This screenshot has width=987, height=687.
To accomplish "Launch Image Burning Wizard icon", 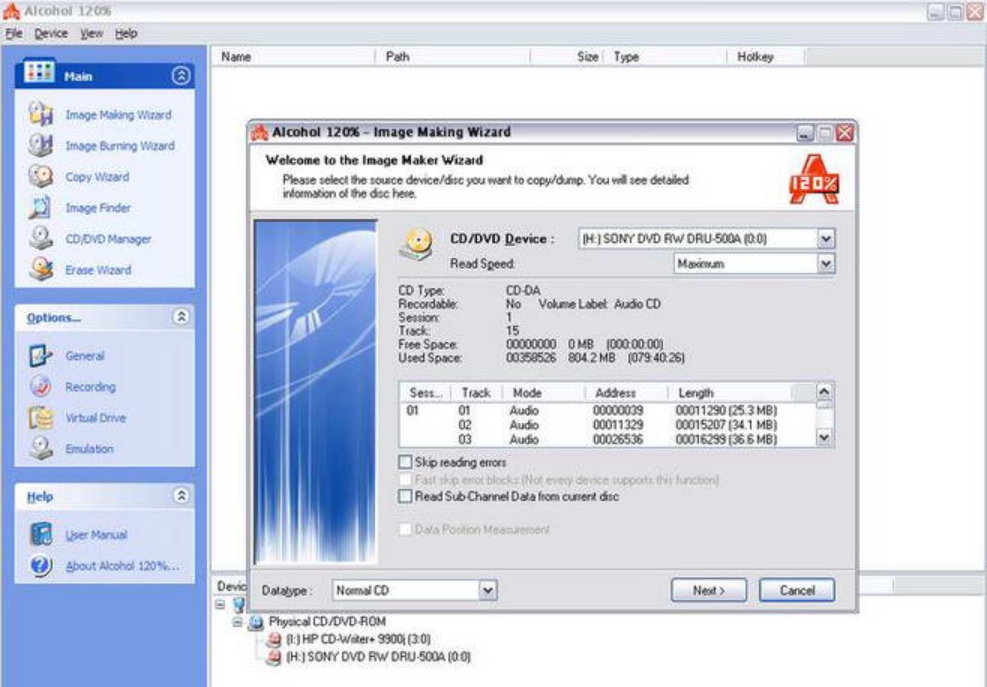I will 40,145.
